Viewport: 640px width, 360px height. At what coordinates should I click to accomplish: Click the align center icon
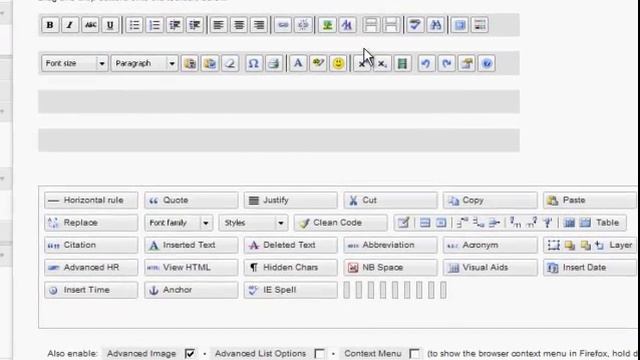[x=239, y=25]
